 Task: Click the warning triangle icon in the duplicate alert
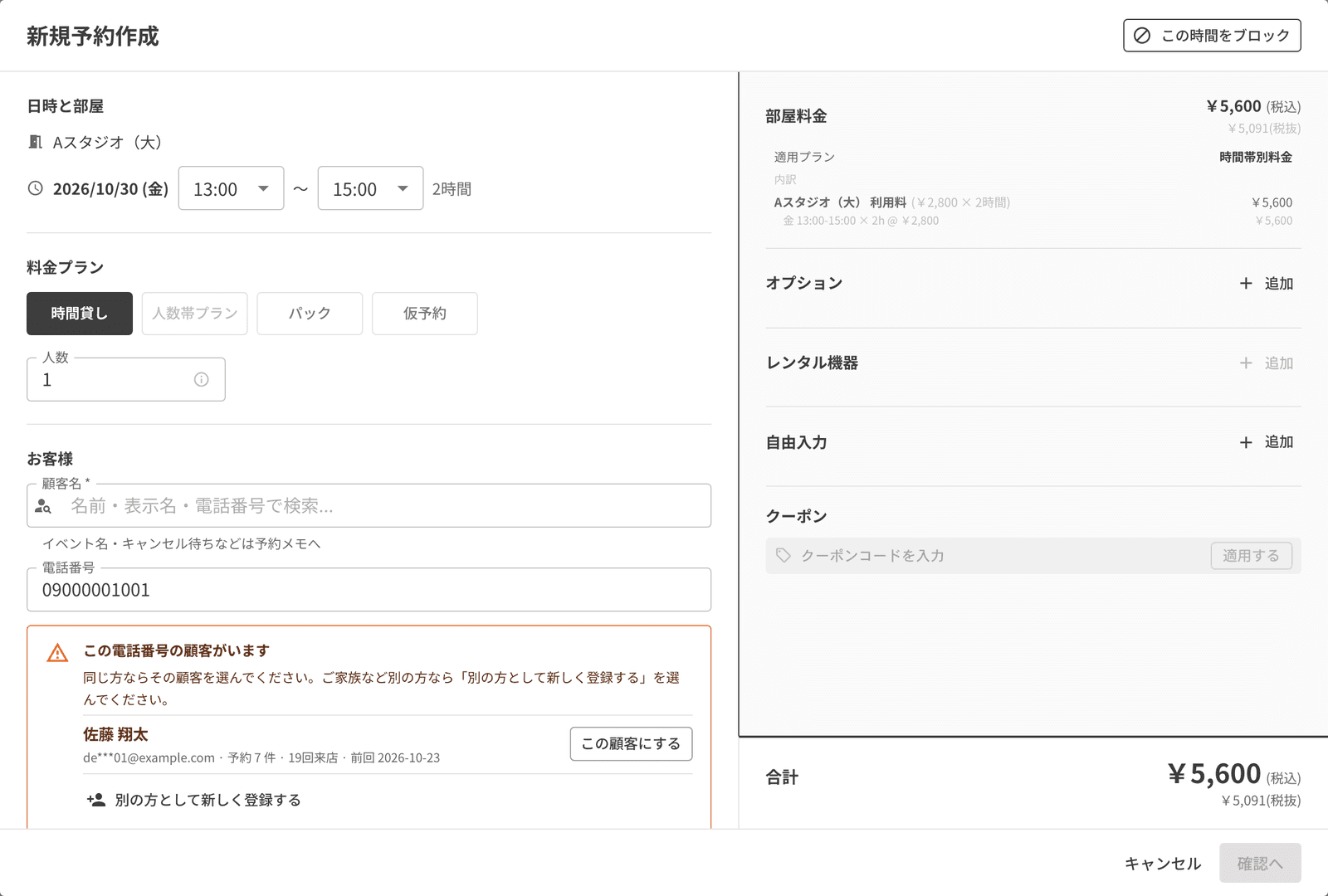(x=57, y=653)
